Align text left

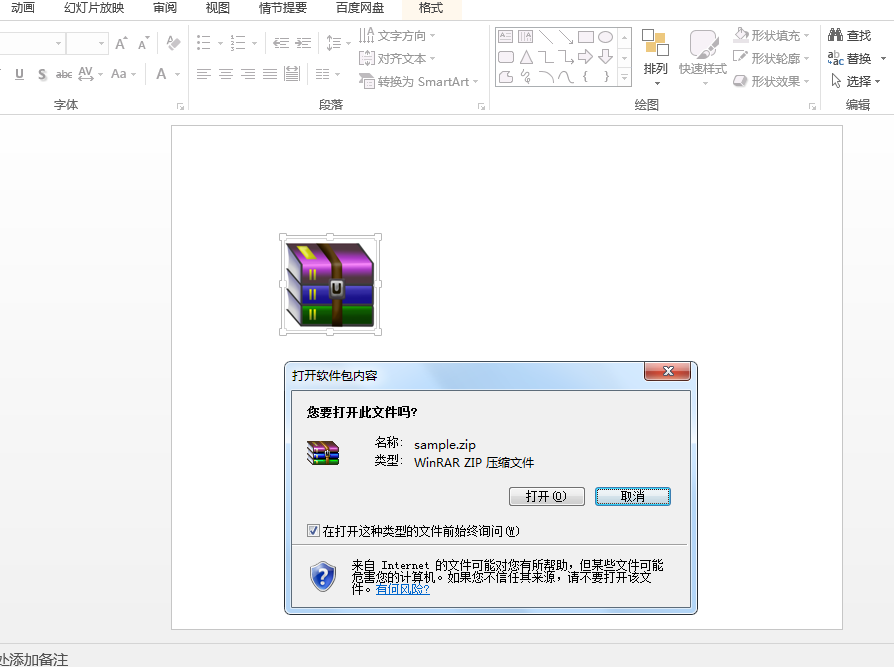[x=204, y=74]
